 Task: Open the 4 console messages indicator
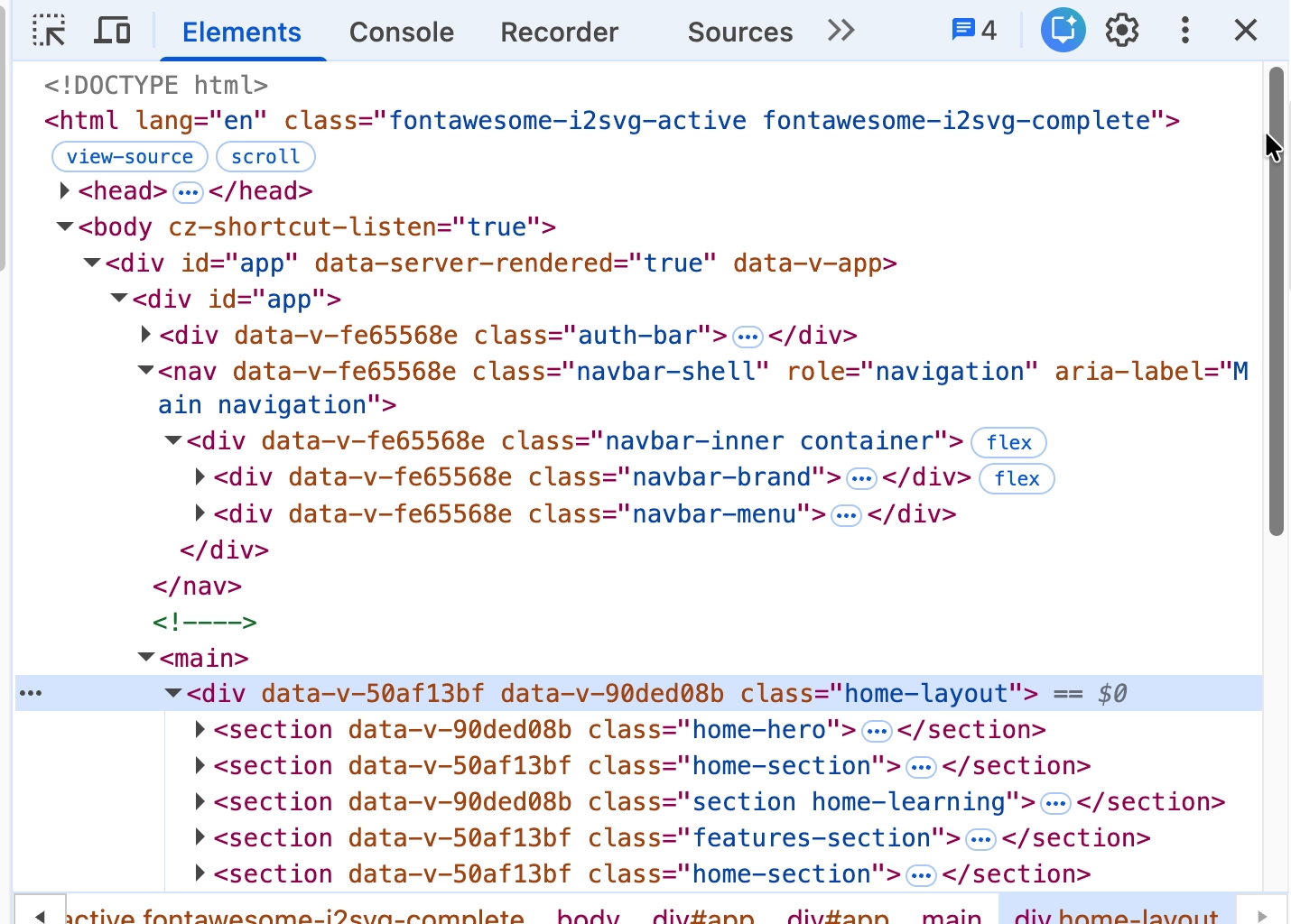(974, 31)
